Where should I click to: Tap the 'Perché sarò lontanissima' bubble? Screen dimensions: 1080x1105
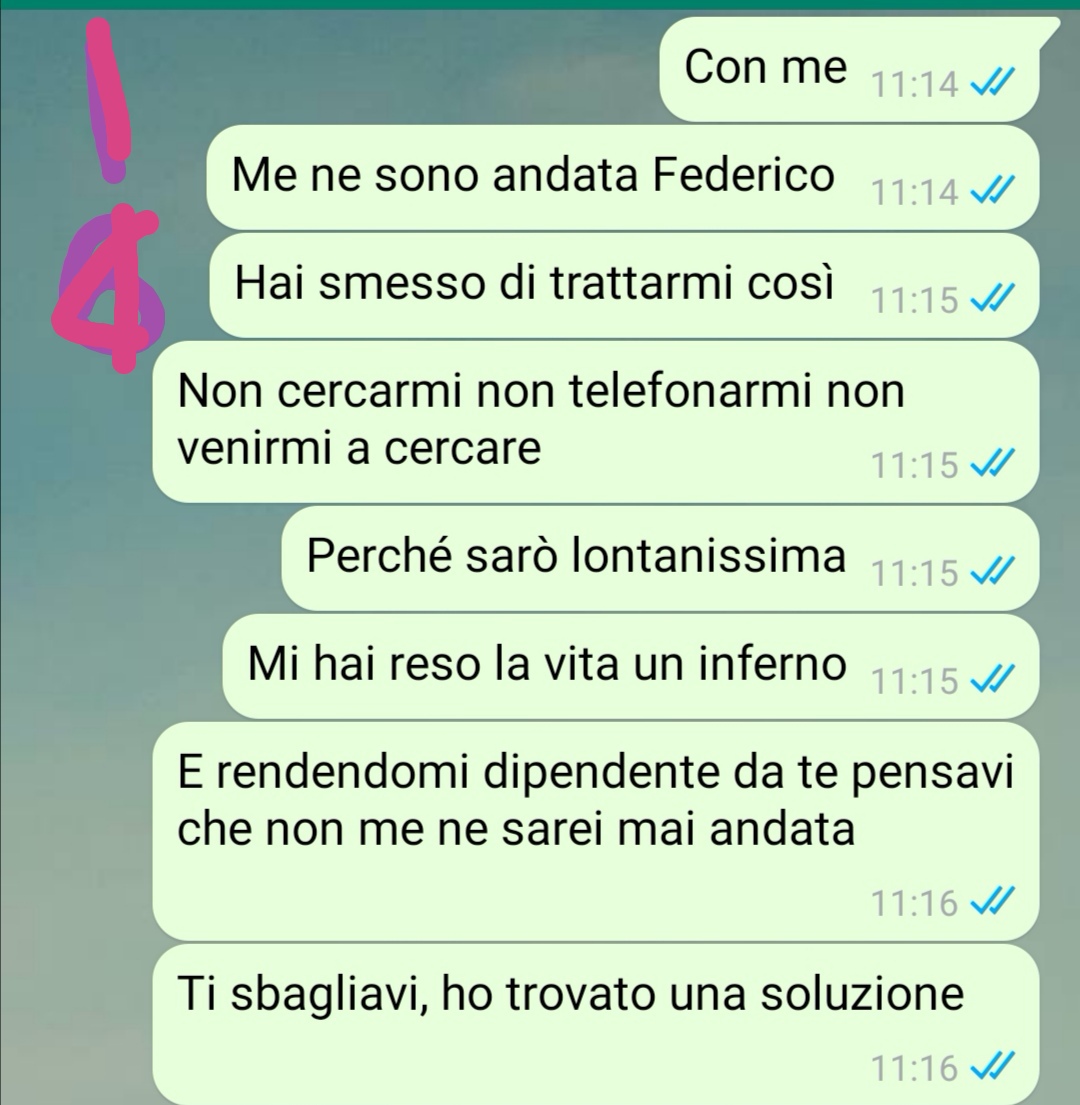(x=660, y=558)
